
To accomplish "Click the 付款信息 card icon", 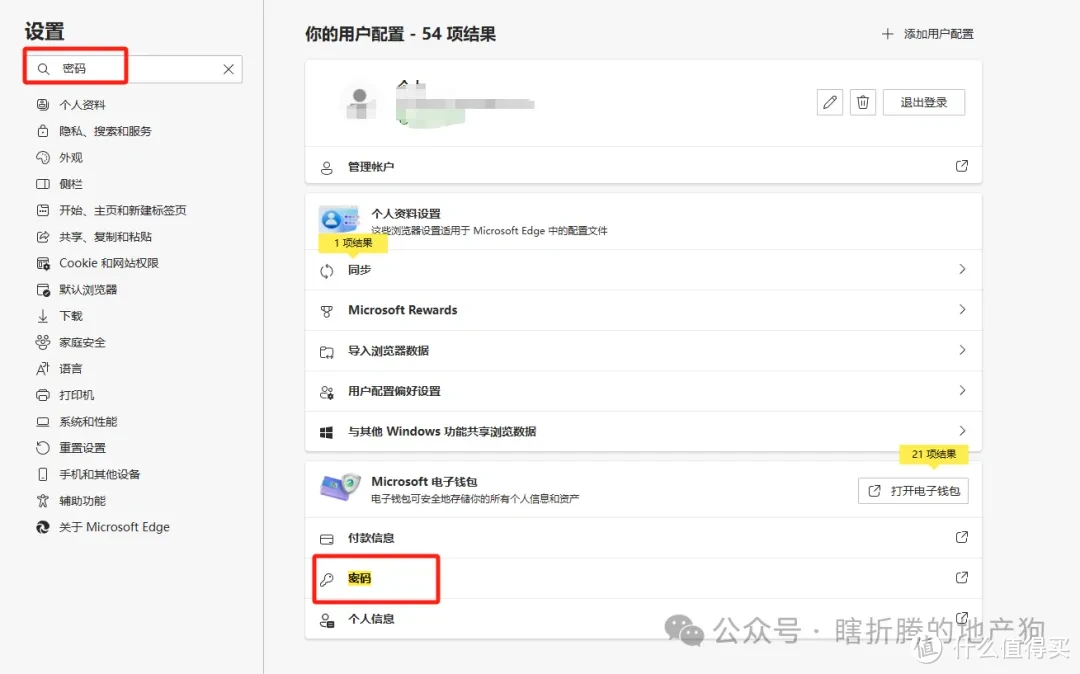I will point(326,539).
